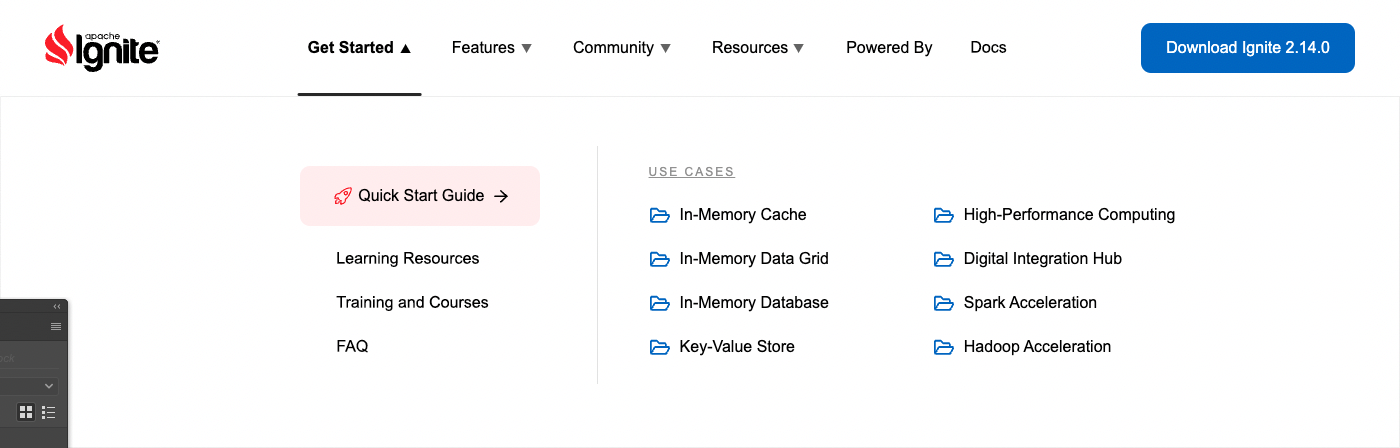Click the folder icon beside In-Memory Cache
The image size is (1400, 448).
(659, 215)
